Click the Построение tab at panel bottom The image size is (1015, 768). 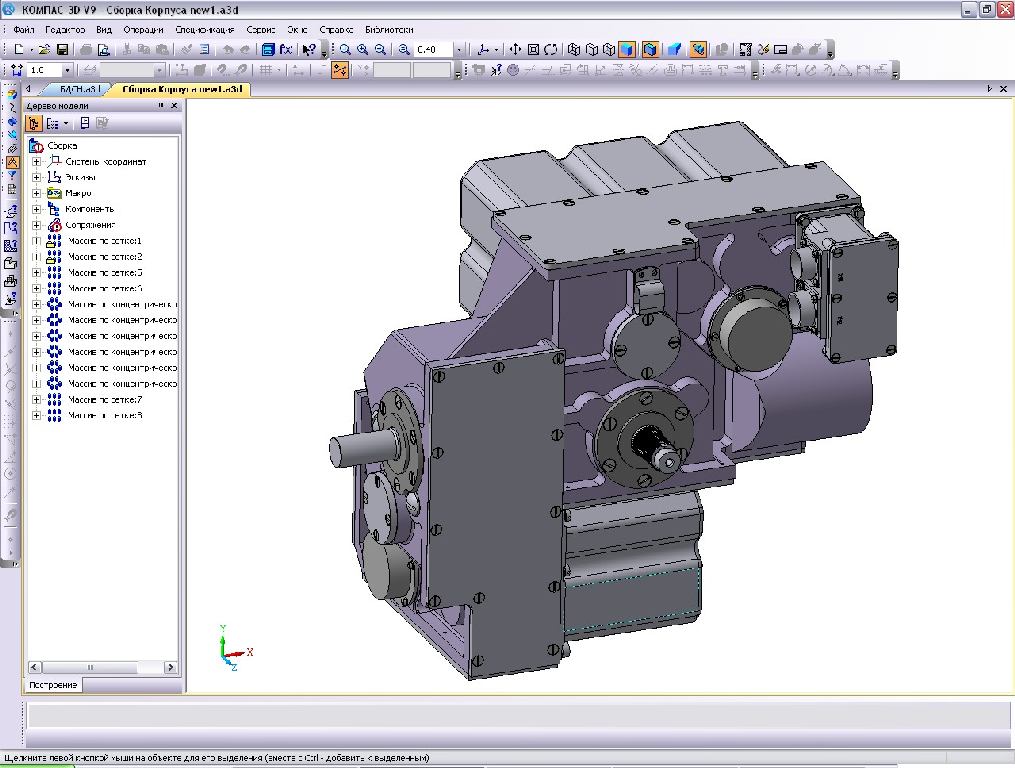[53, 685]
